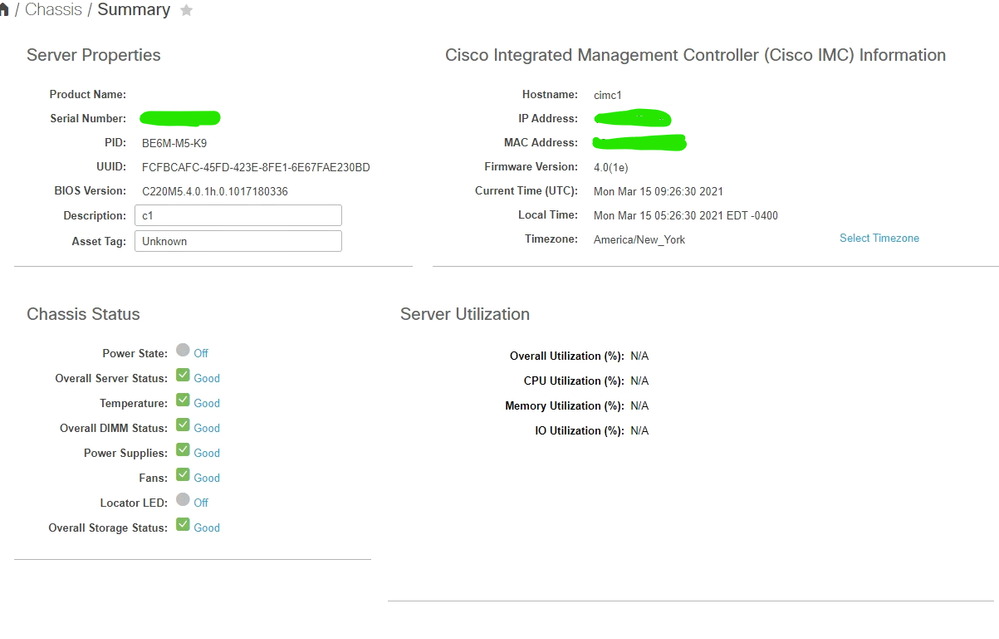999x639 pixels.
Task: Click the IP Address label
Action: (548, 118)
